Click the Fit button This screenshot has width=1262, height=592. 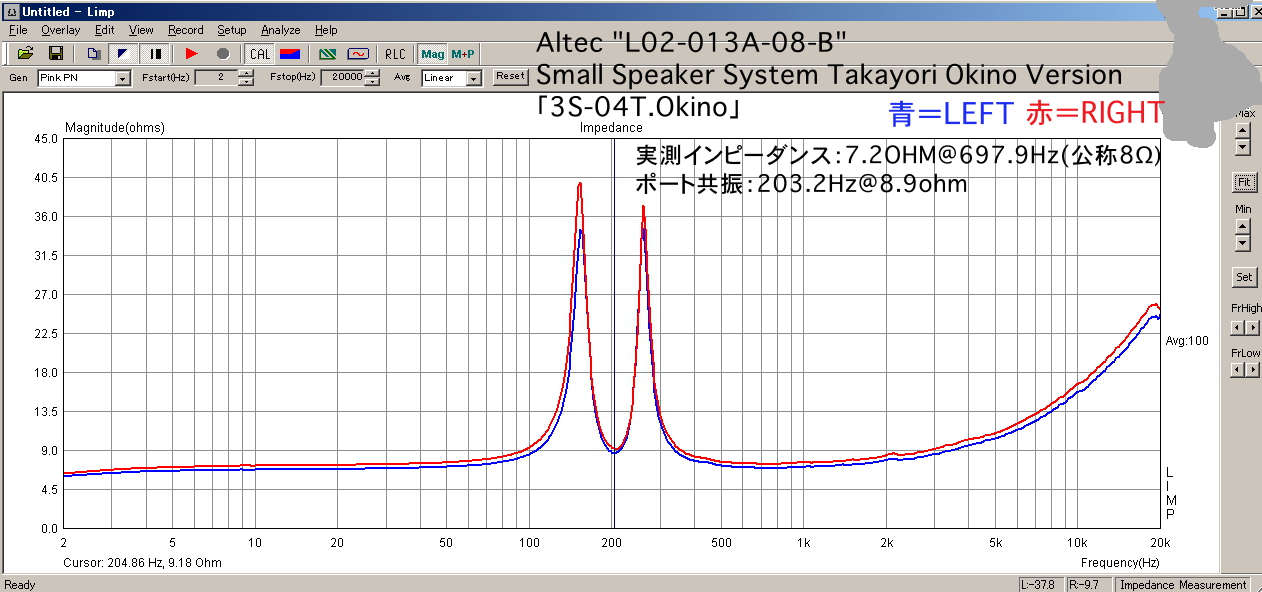[1244, 183]
